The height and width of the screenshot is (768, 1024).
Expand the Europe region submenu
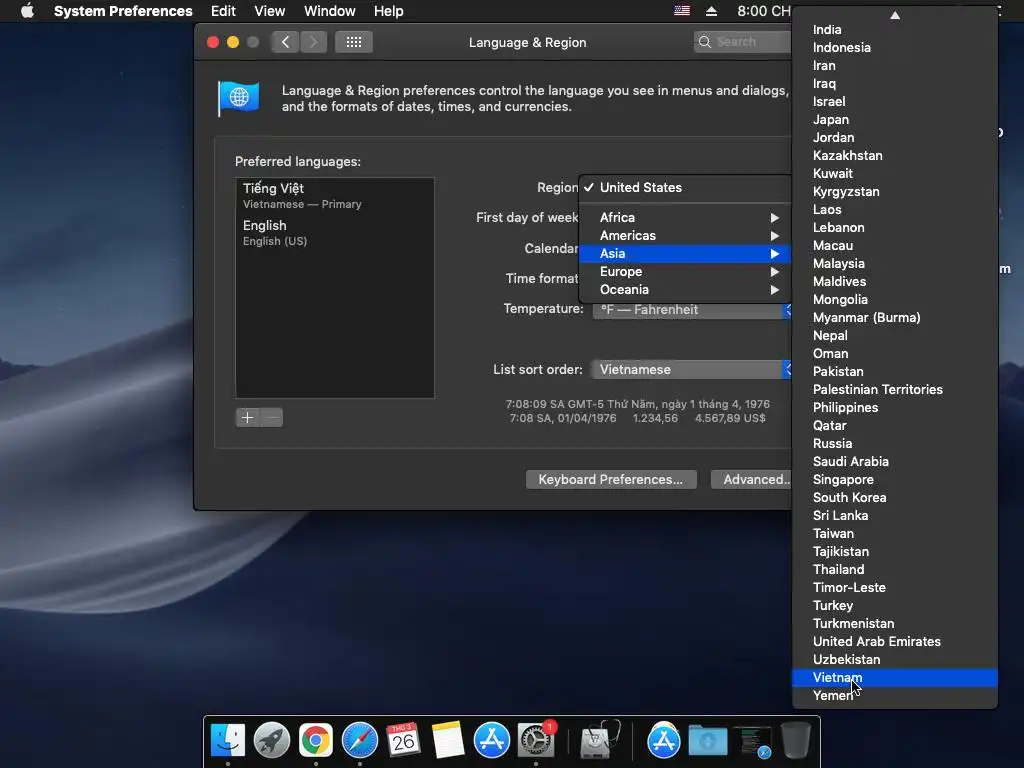[685, 272]
